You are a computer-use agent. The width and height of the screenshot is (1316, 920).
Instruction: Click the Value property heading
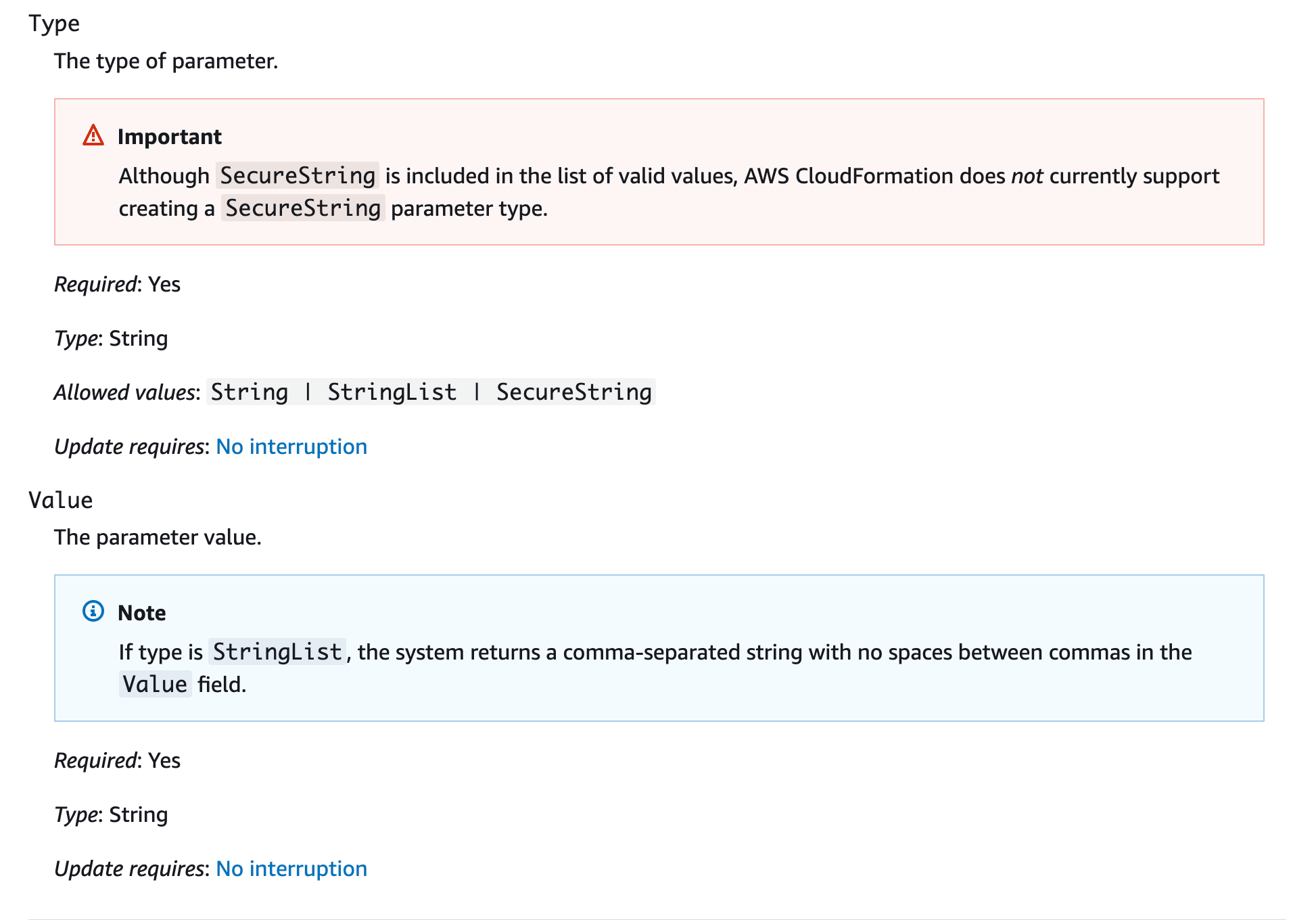coord(61,501)
